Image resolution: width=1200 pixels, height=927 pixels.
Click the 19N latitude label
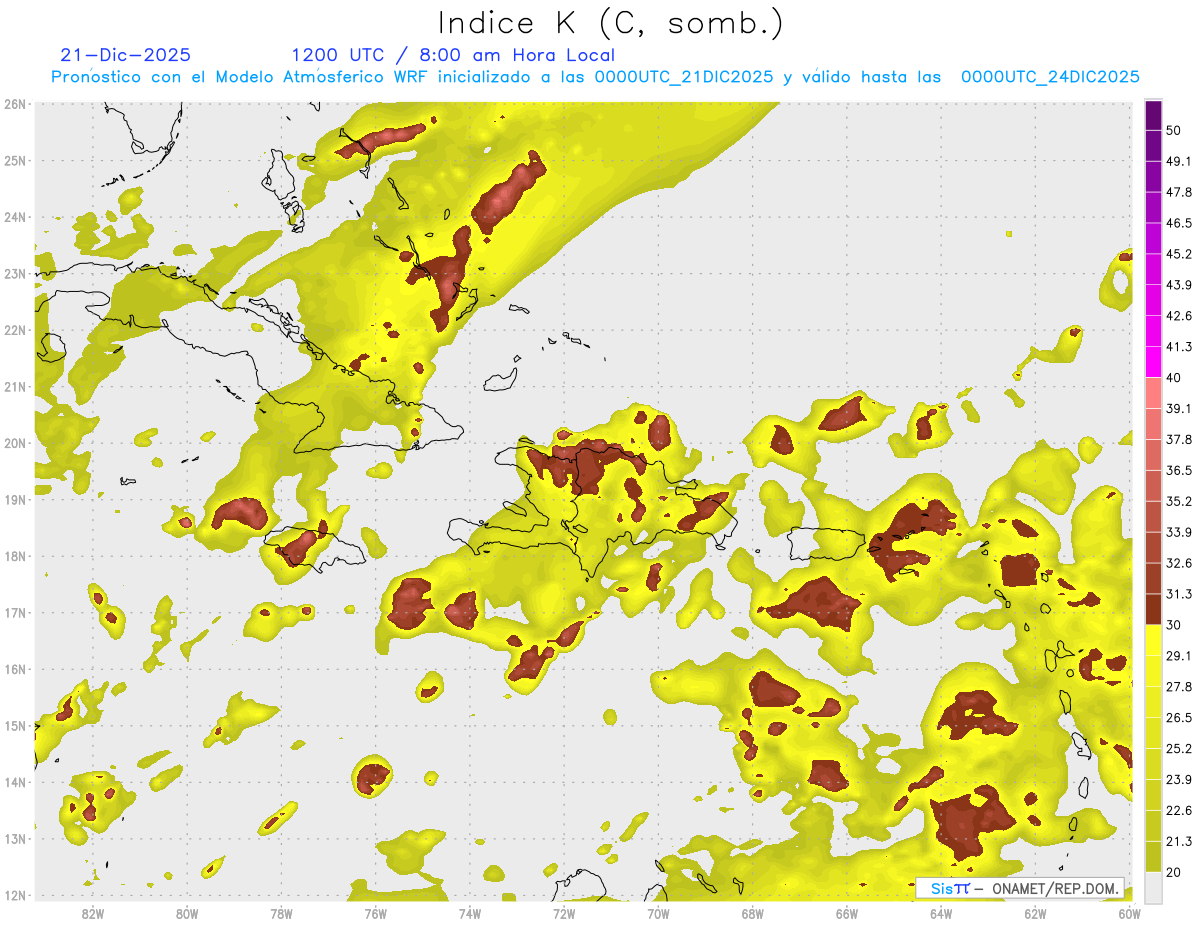click(14, 500)
